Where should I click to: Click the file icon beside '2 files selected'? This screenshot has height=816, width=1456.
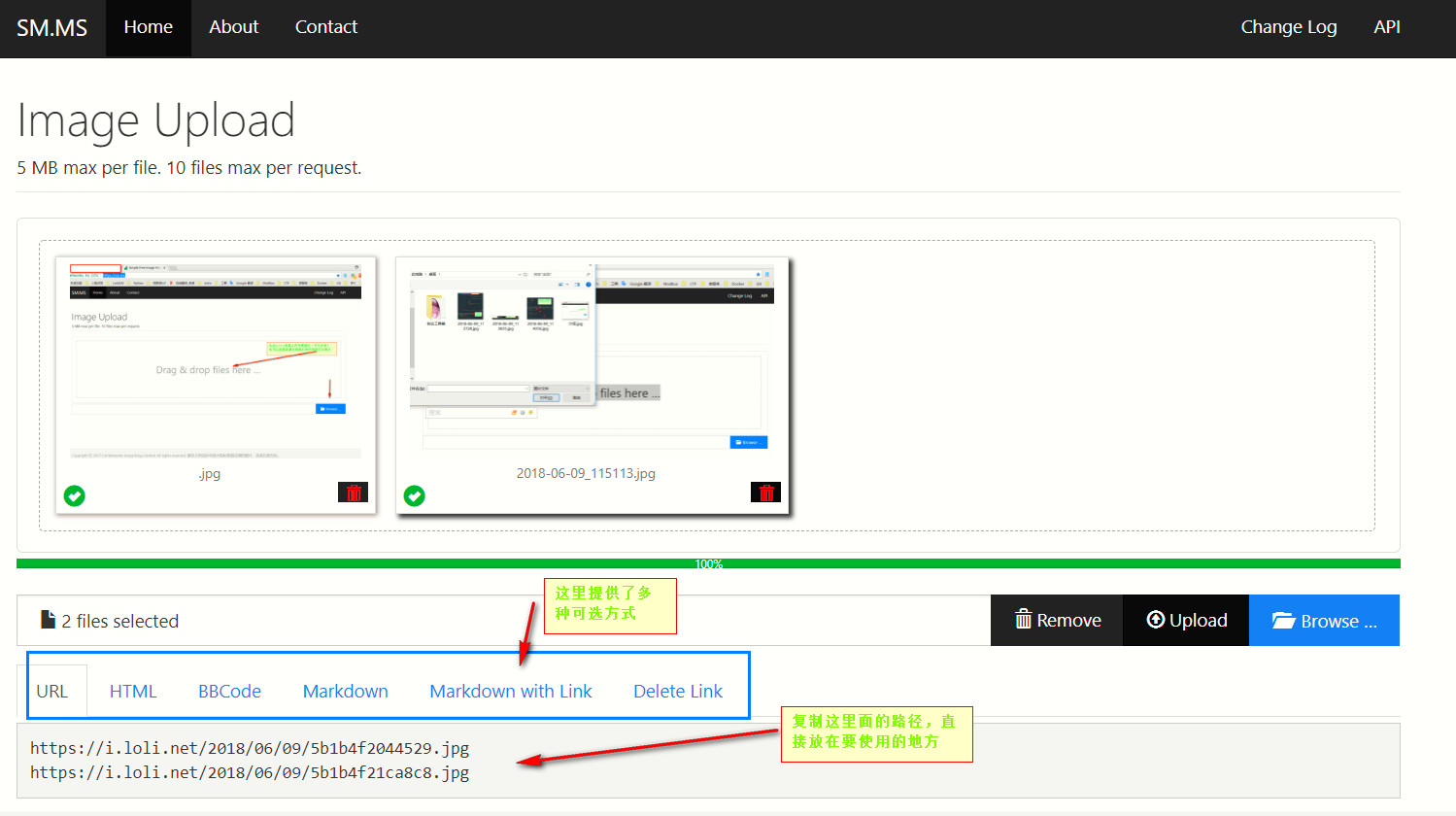pyautogui.click(x=48, y=620)
